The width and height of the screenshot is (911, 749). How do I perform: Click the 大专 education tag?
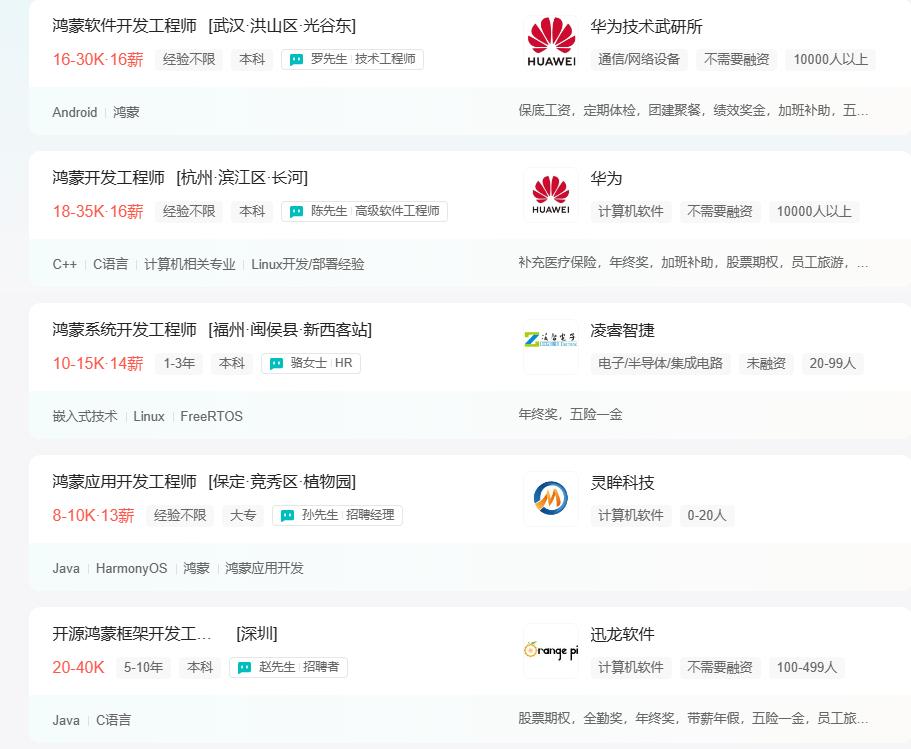(x=243, y=515)
